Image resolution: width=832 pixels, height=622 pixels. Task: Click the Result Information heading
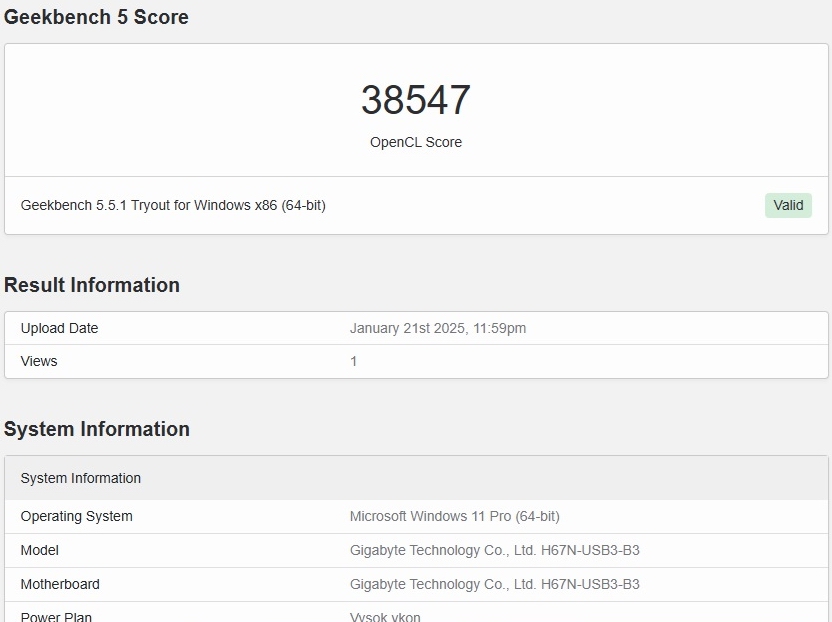(92, 285)
